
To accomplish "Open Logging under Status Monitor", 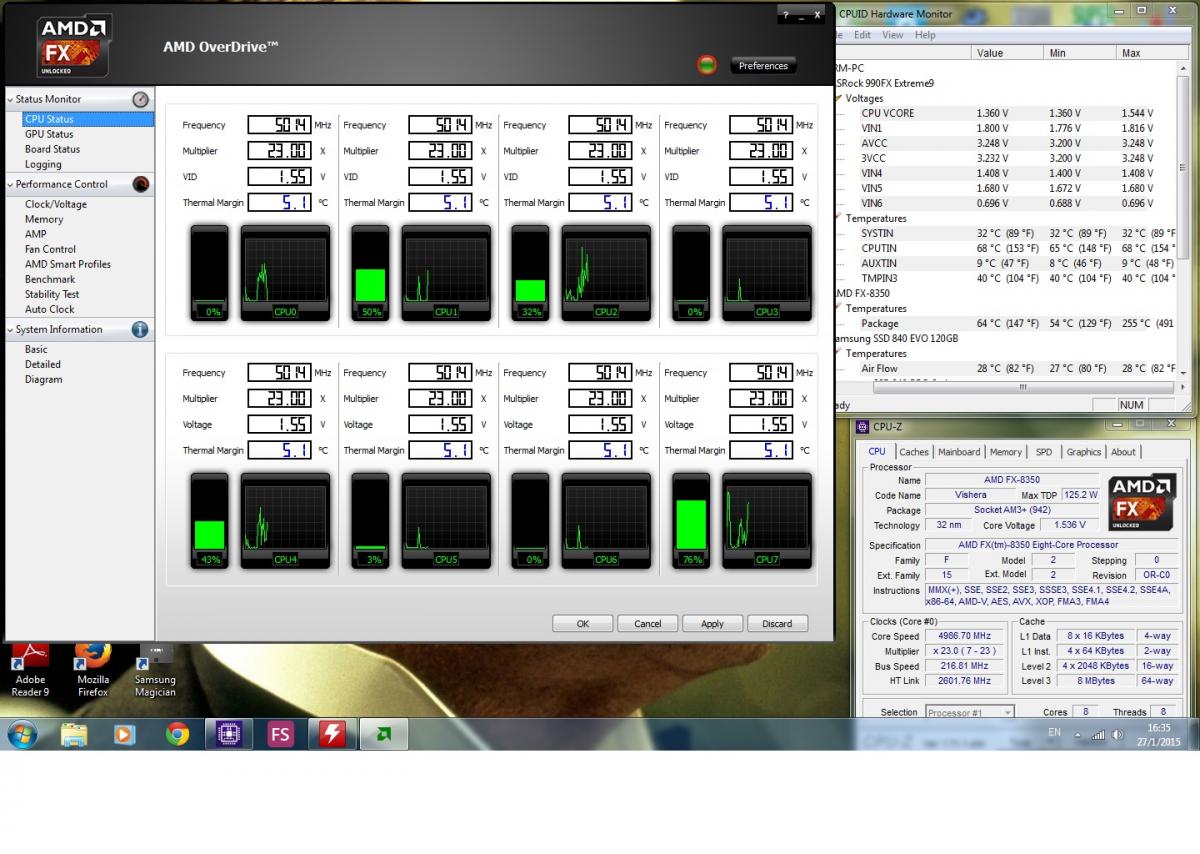I will pyautogui.click(x=43, y=164).
